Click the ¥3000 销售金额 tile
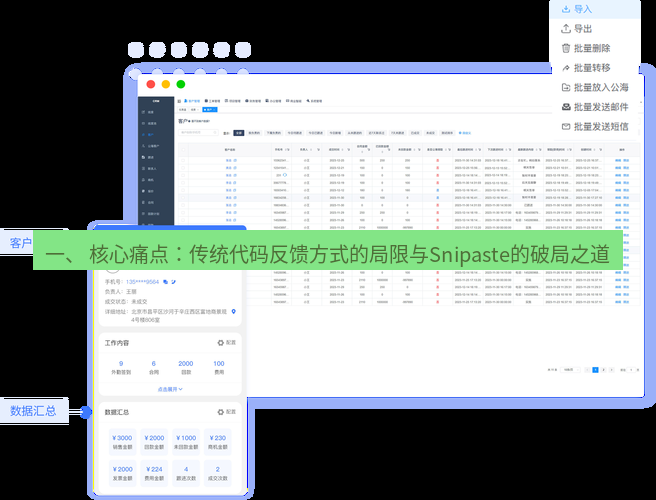656x500 pixels. (x=122, y=442)
